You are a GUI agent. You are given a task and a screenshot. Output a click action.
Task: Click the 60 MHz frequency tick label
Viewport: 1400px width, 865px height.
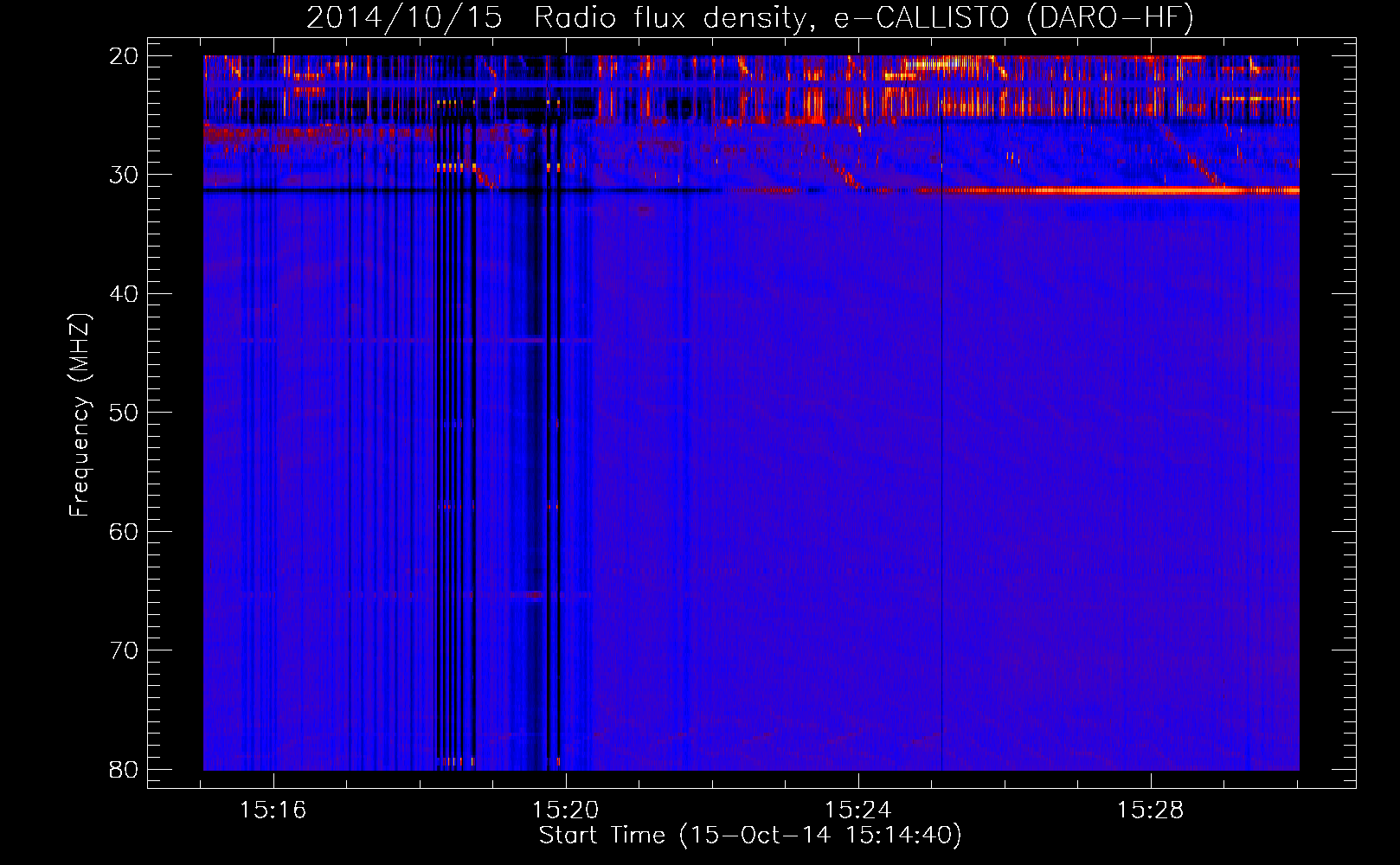tap(124, 531)
